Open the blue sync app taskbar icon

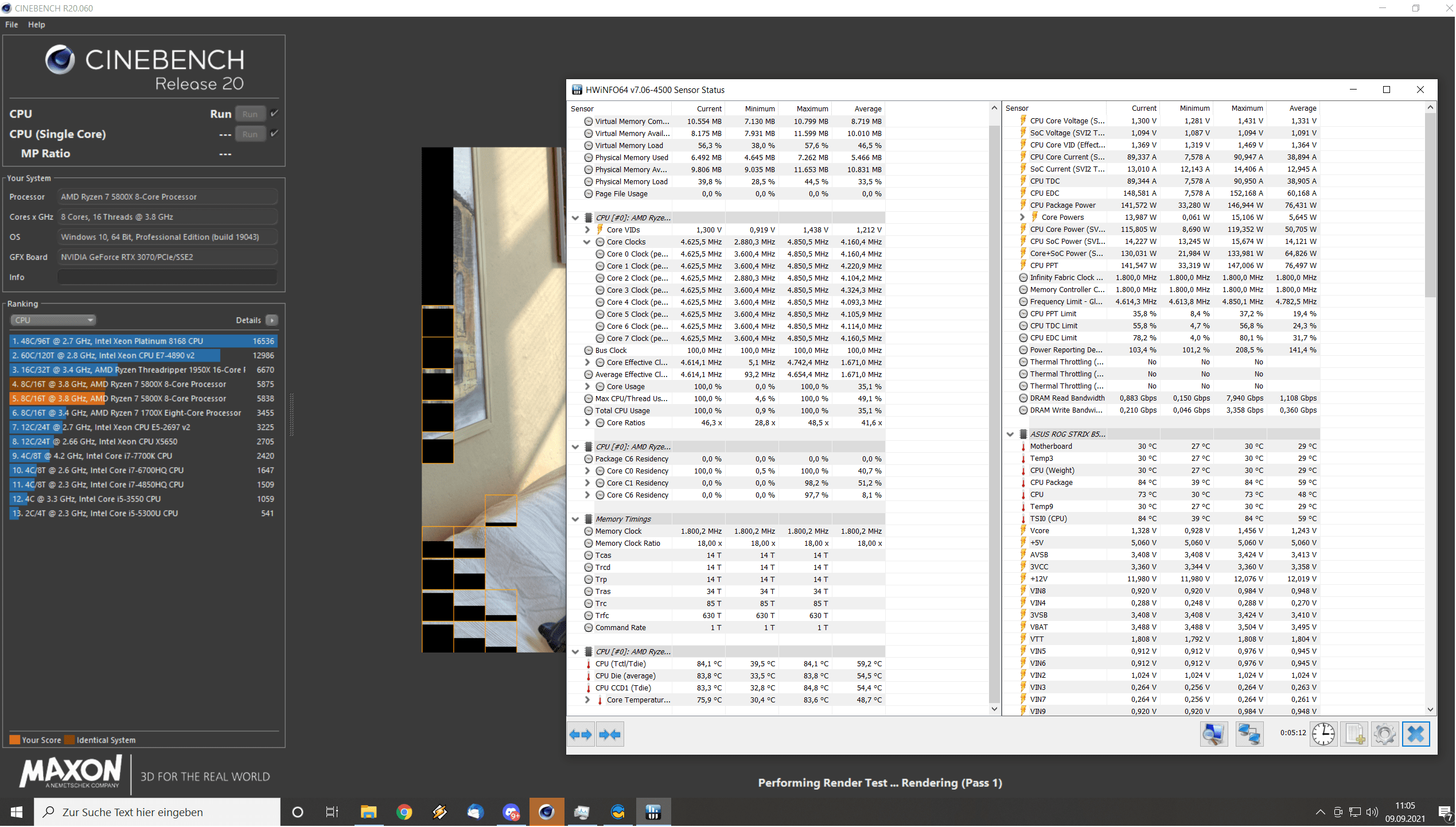pos(617,813)
